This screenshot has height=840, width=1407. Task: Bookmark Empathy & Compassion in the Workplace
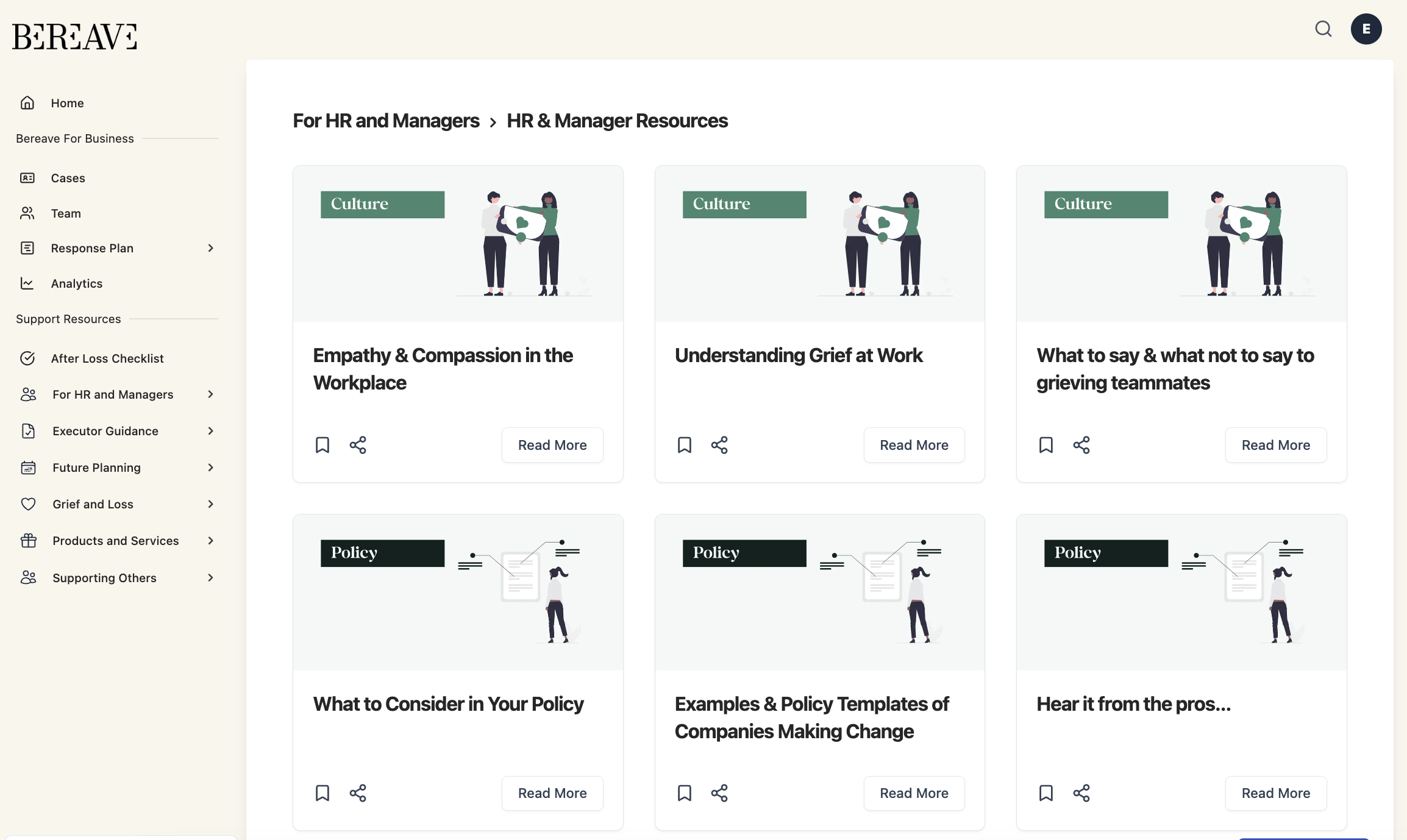tap(322, 445)
